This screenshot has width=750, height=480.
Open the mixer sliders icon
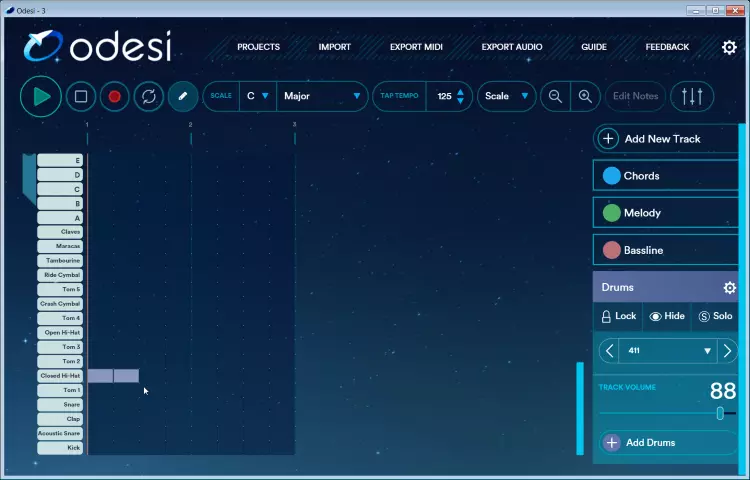692,96
